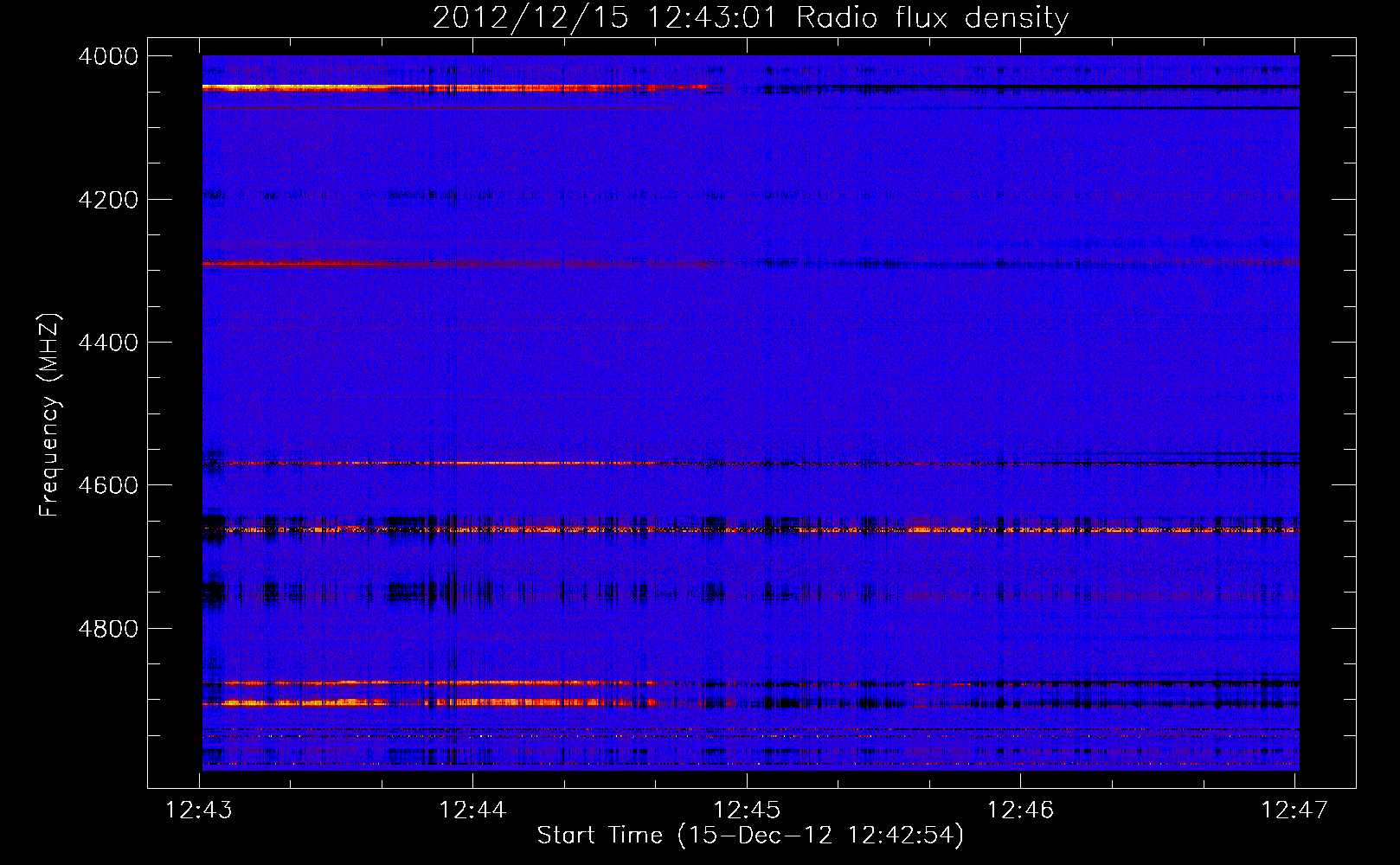Select the '4400' frequency axis label
The height and width of the screenshot is (865, 1400).
pos(108,343)
